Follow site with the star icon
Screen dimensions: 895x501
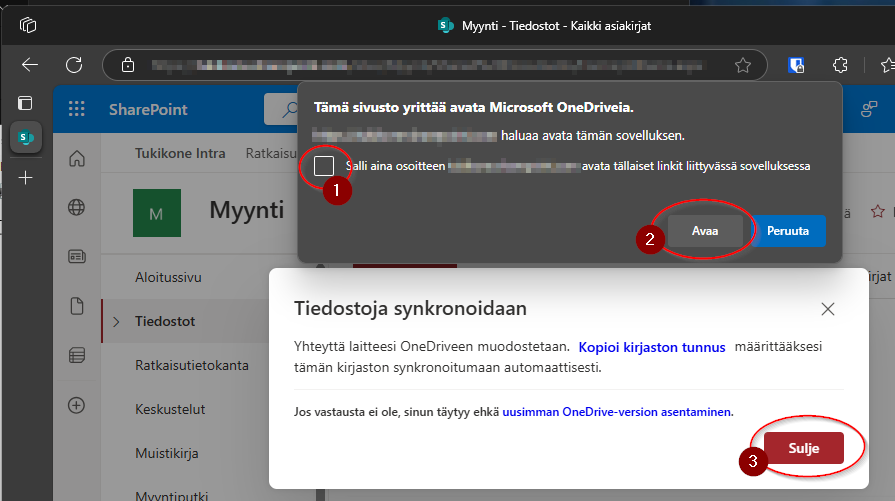[878, 212]
